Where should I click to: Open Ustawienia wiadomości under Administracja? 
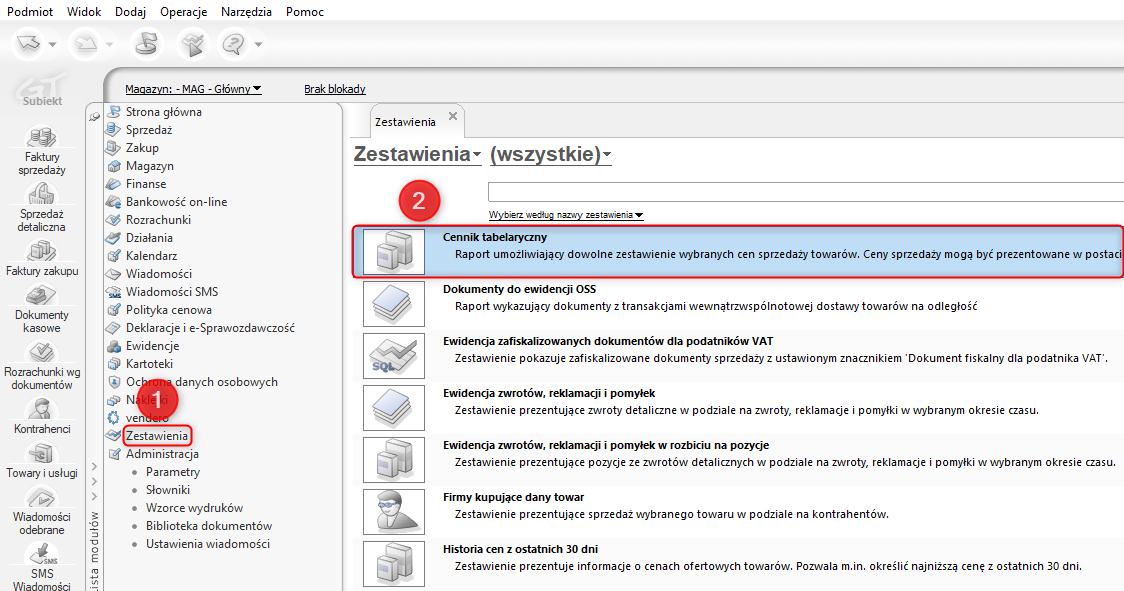(208, 544)
